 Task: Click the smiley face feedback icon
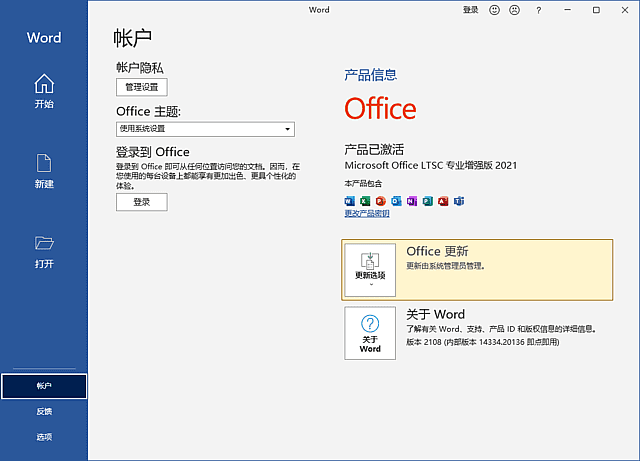point(494,10)
